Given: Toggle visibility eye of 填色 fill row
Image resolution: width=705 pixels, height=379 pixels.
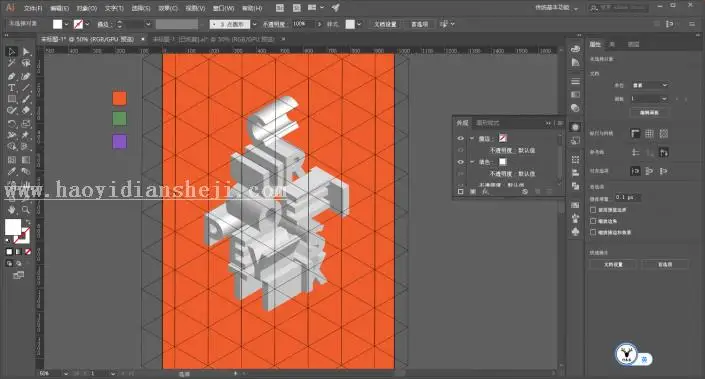Looking at the screenshot, I should point(460,162).
